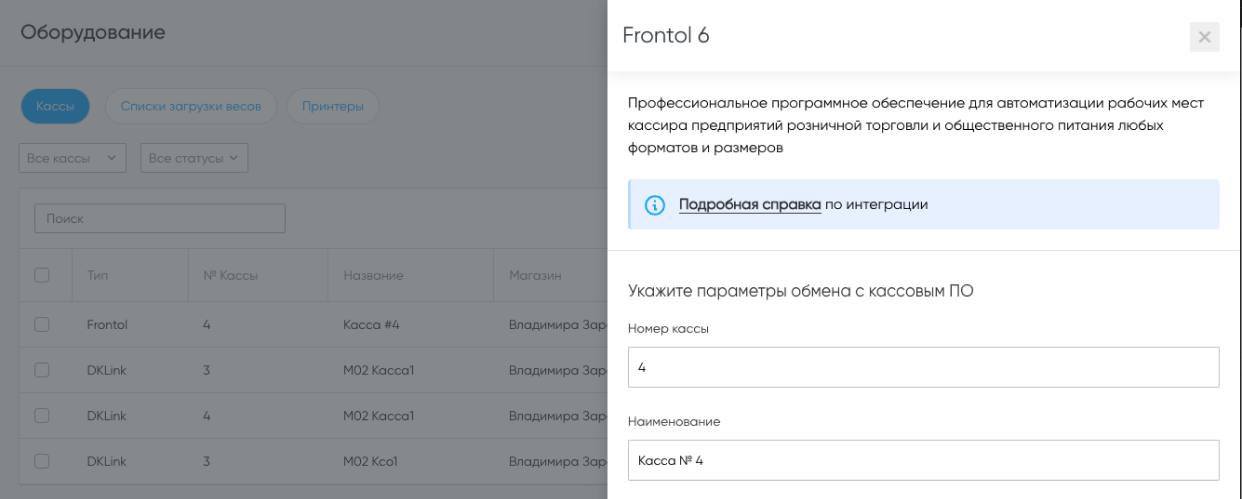Switch to the Кассы tab

pyautogui.click(x=55, y=107)
